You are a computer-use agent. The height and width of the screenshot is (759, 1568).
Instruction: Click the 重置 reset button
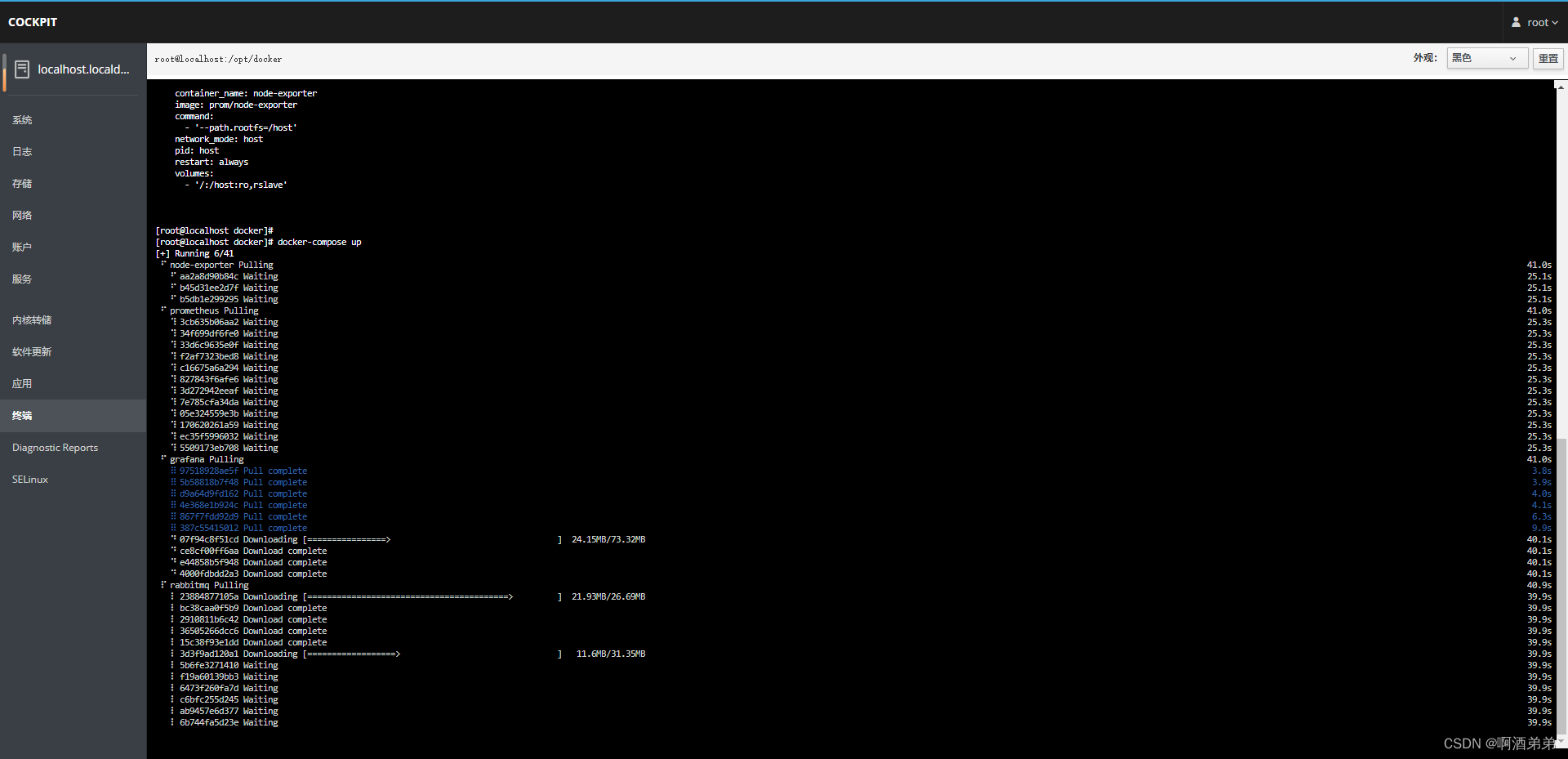1548,58
